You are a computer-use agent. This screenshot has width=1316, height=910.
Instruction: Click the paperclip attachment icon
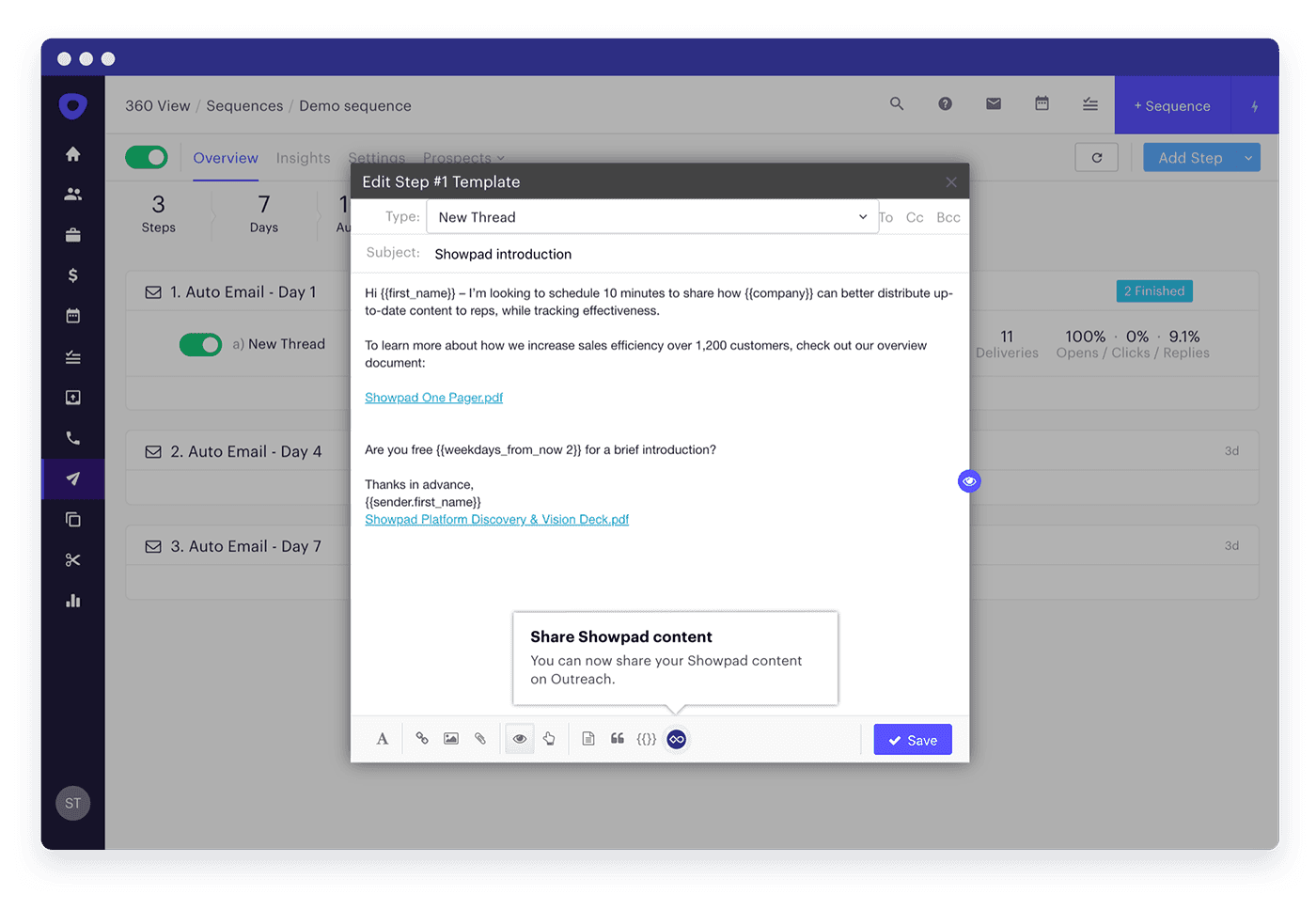(480, 739)
